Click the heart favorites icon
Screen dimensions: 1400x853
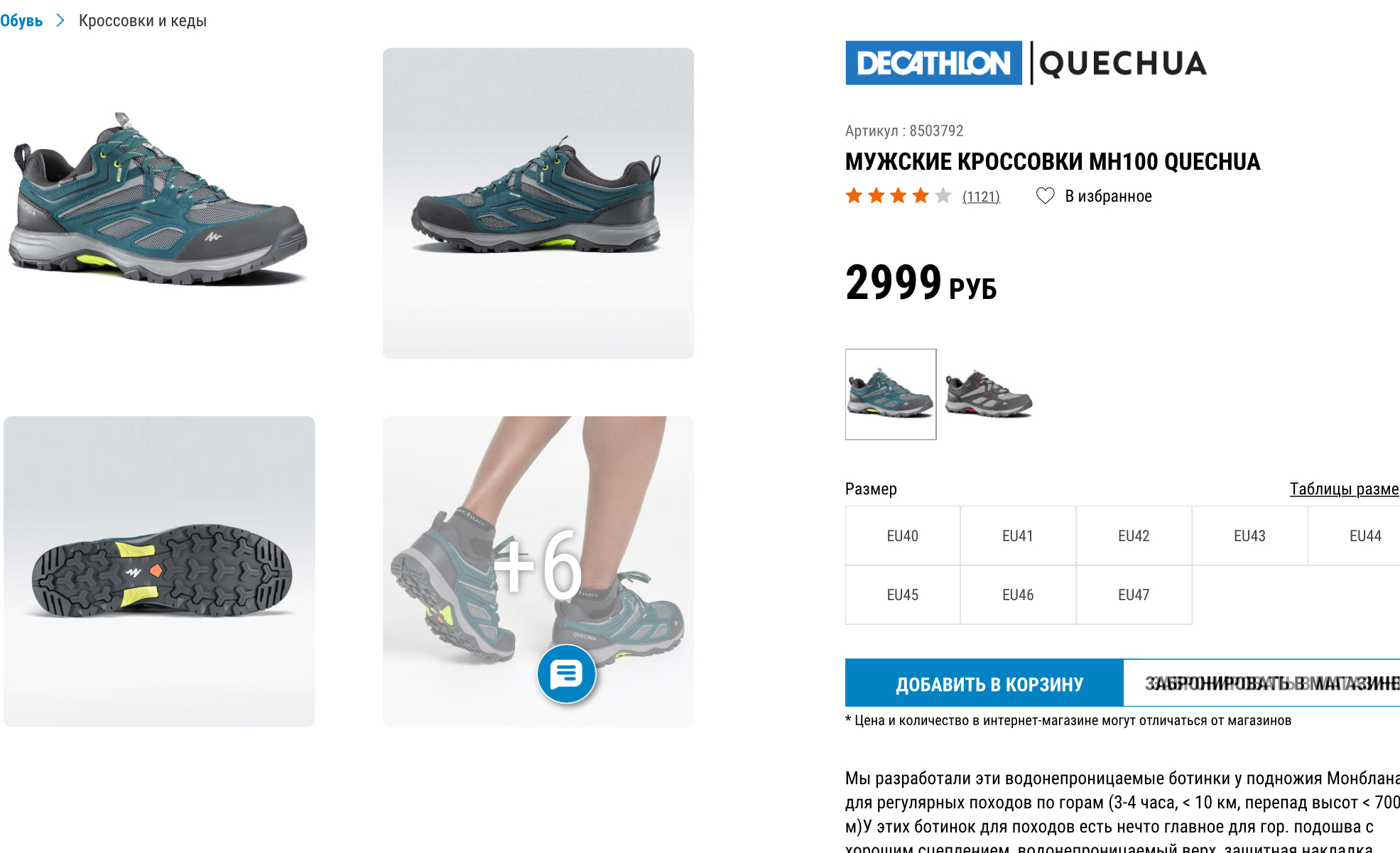coord(1045,196)
